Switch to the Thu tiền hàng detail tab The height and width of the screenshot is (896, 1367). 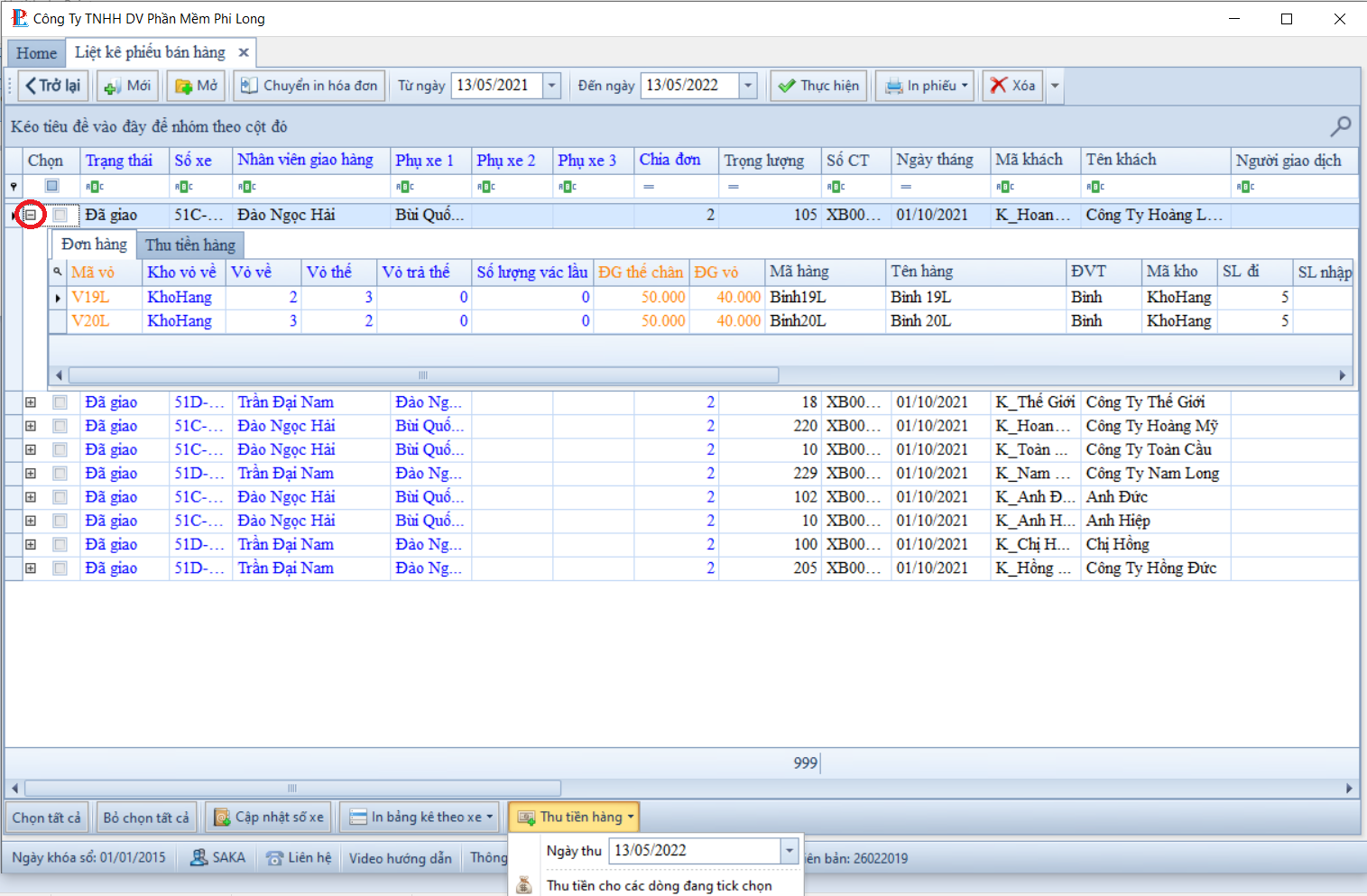[x=190, y=245]
